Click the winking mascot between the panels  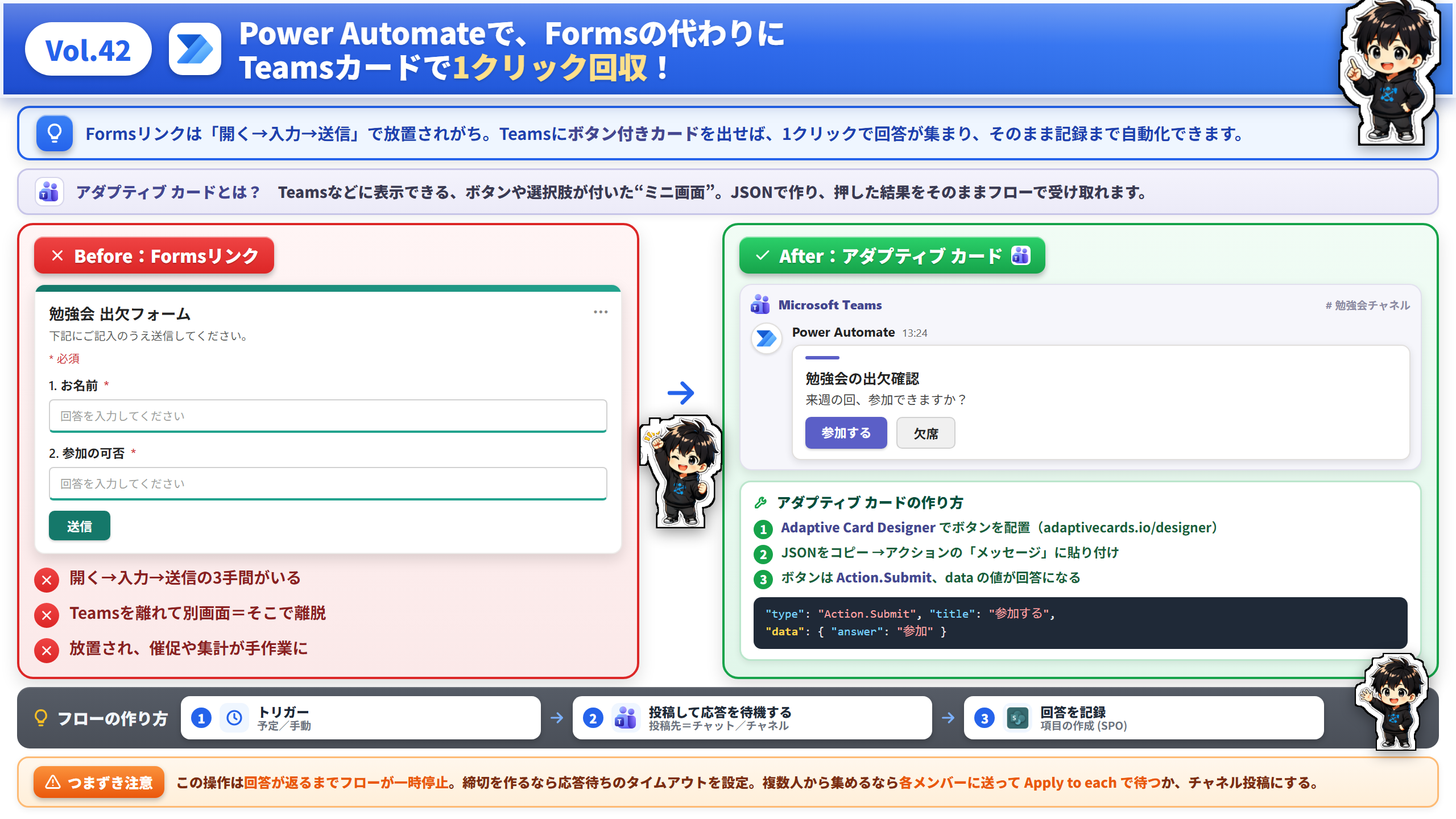pyautogui.click(x=681, y=472)
